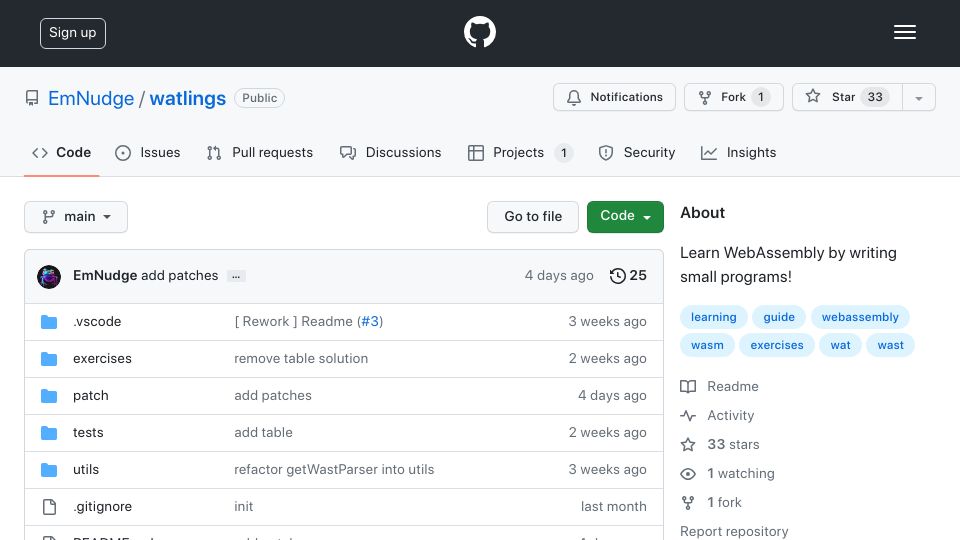The image size is (960, 540).
Task: Open the 'add patches' latest commit message
Action: click(179, 276)
